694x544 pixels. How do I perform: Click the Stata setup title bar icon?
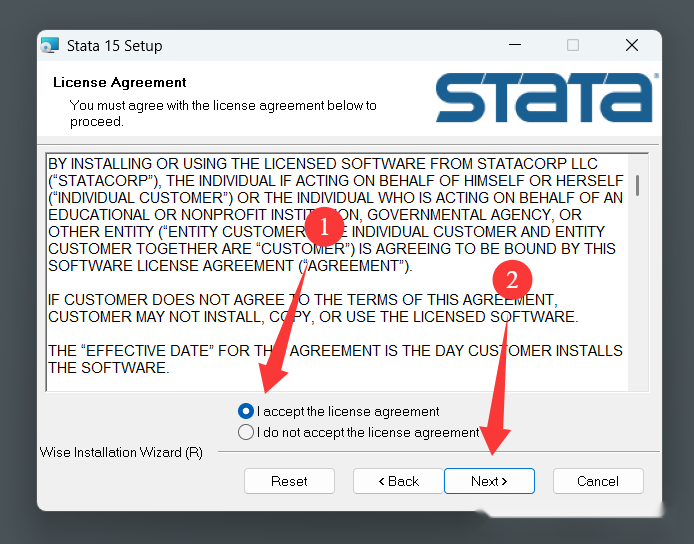coord(50,46)
